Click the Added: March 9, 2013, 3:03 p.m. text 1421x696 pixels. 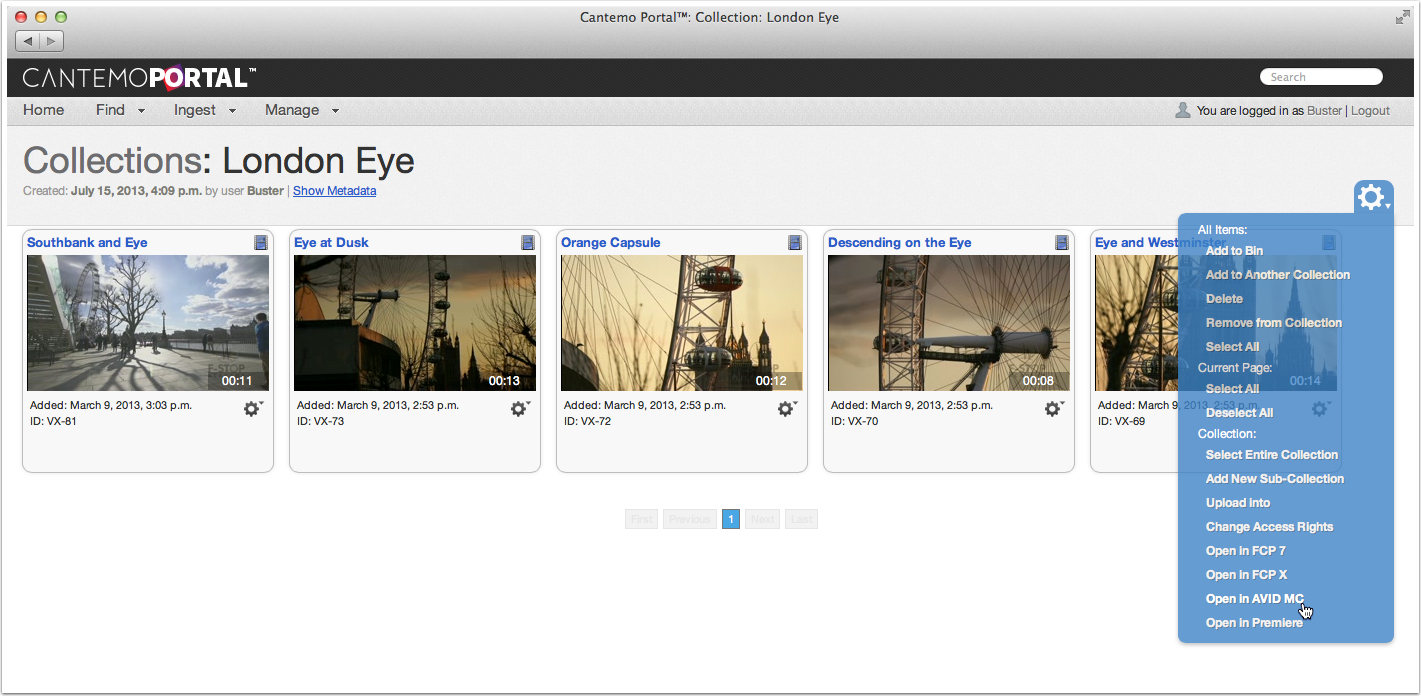(x=111, y=405)
